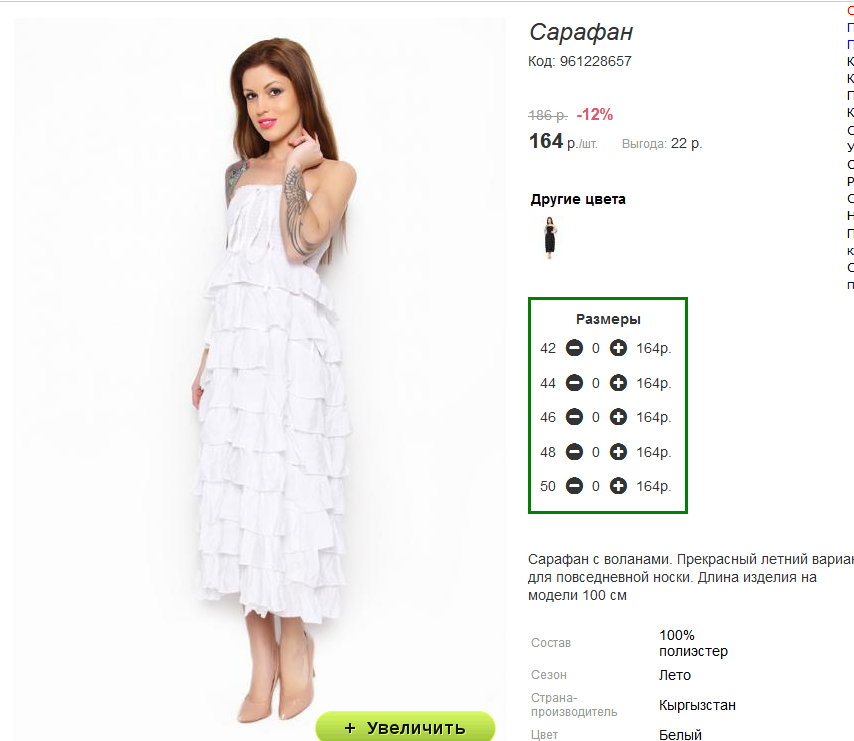Increase quantity for size 48
Viewport: 854px width, 741px height.
click(618, 452)
